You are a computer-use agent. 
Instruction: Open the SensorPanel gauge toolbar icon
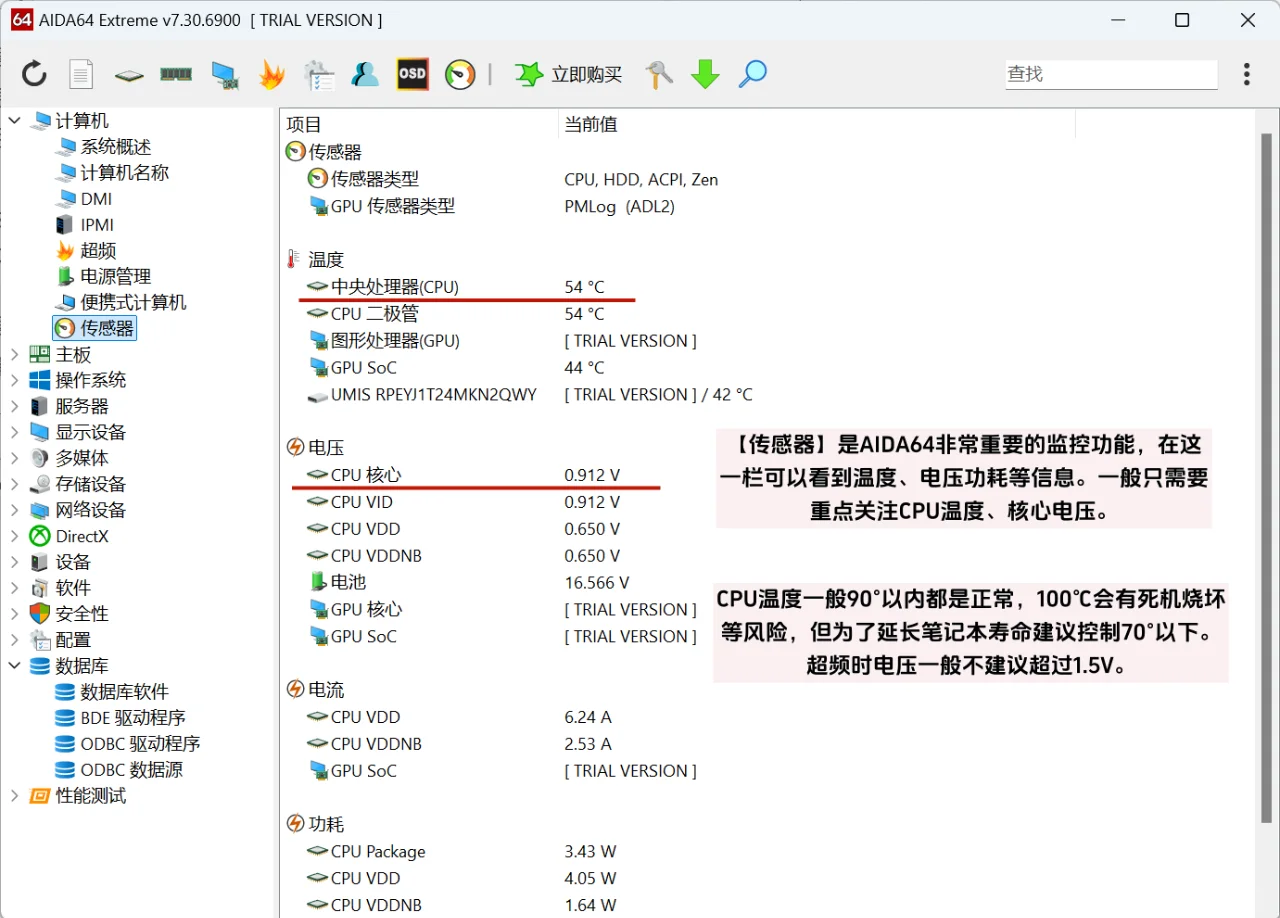tap(460, 74)
